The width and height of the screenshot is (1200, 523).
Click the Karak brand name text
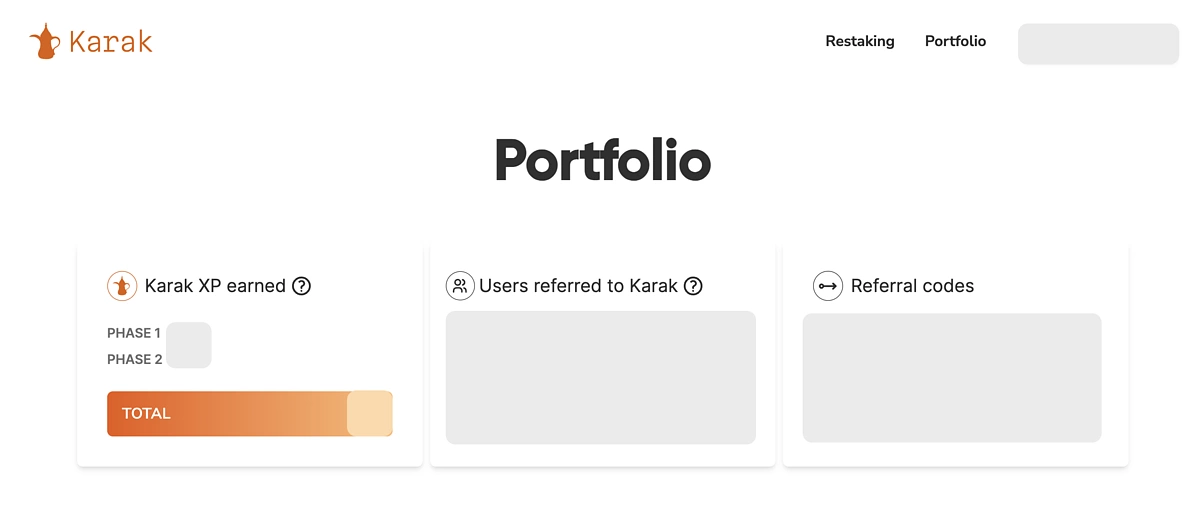(x=111, y=42)
